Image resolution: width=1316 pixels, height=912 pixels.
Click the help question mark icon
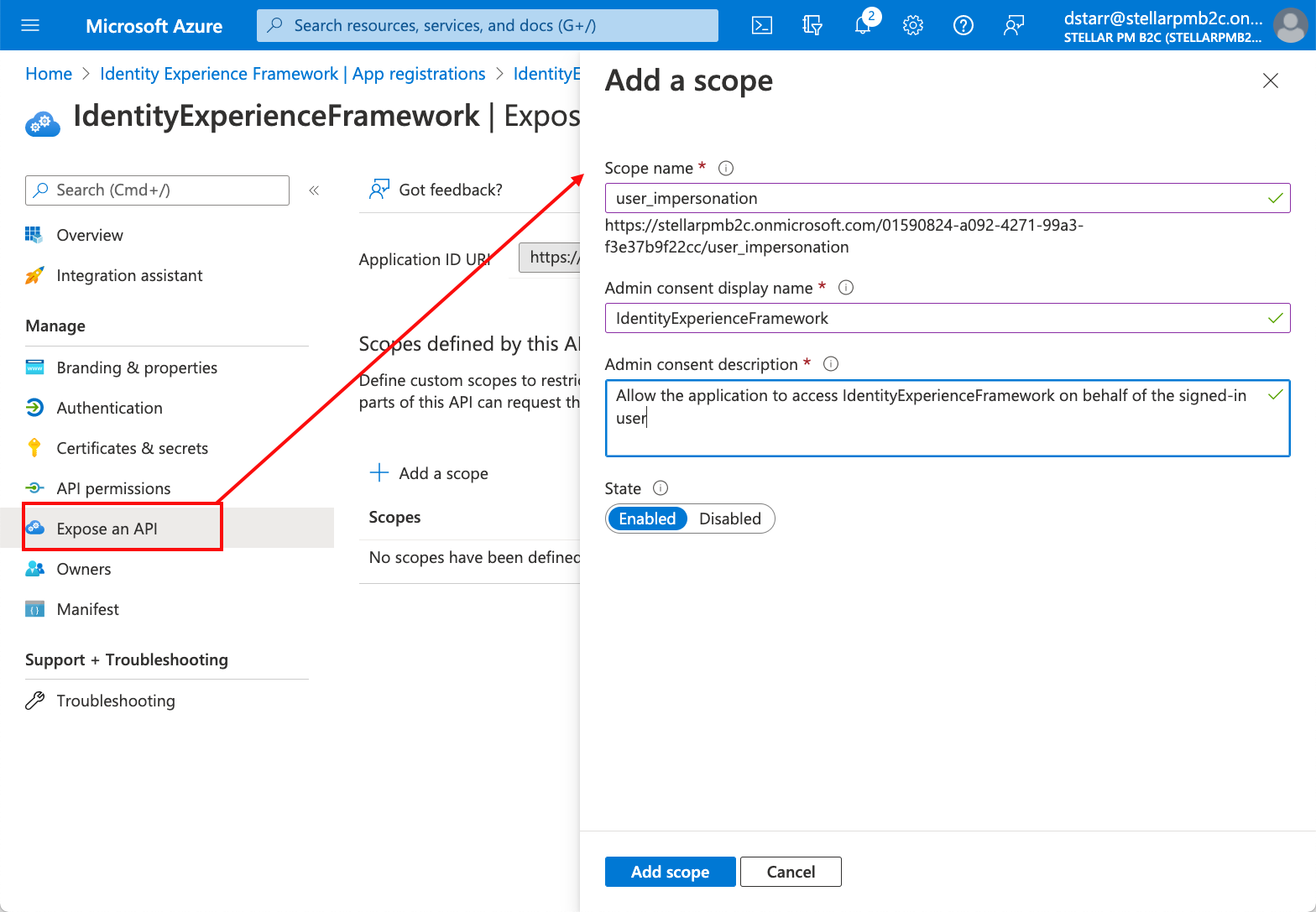click(x=963, y=25)
